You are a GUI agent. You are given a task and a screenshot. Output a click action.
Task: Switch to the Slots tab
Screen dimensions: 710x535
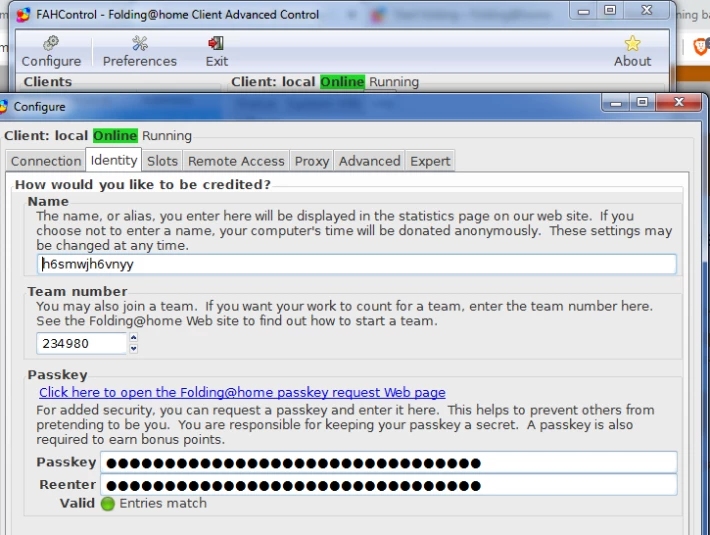162,161
